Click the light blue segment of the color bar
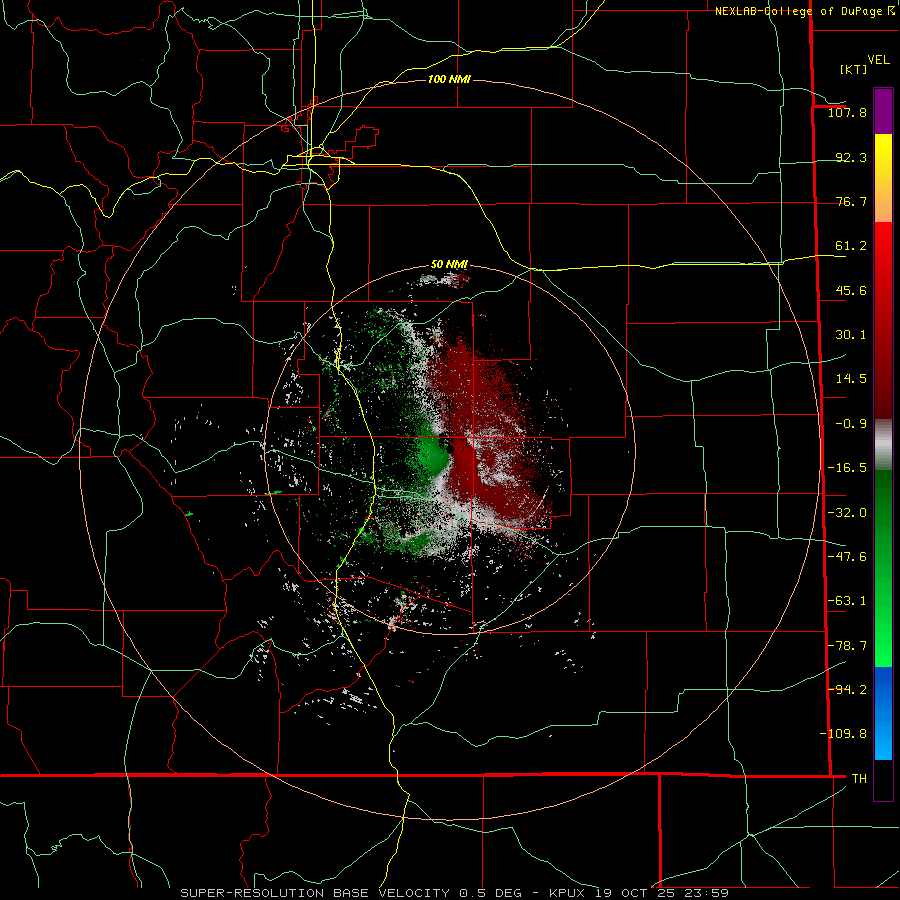Viewport: 900px width, 900px height. (x=883, y=740)
